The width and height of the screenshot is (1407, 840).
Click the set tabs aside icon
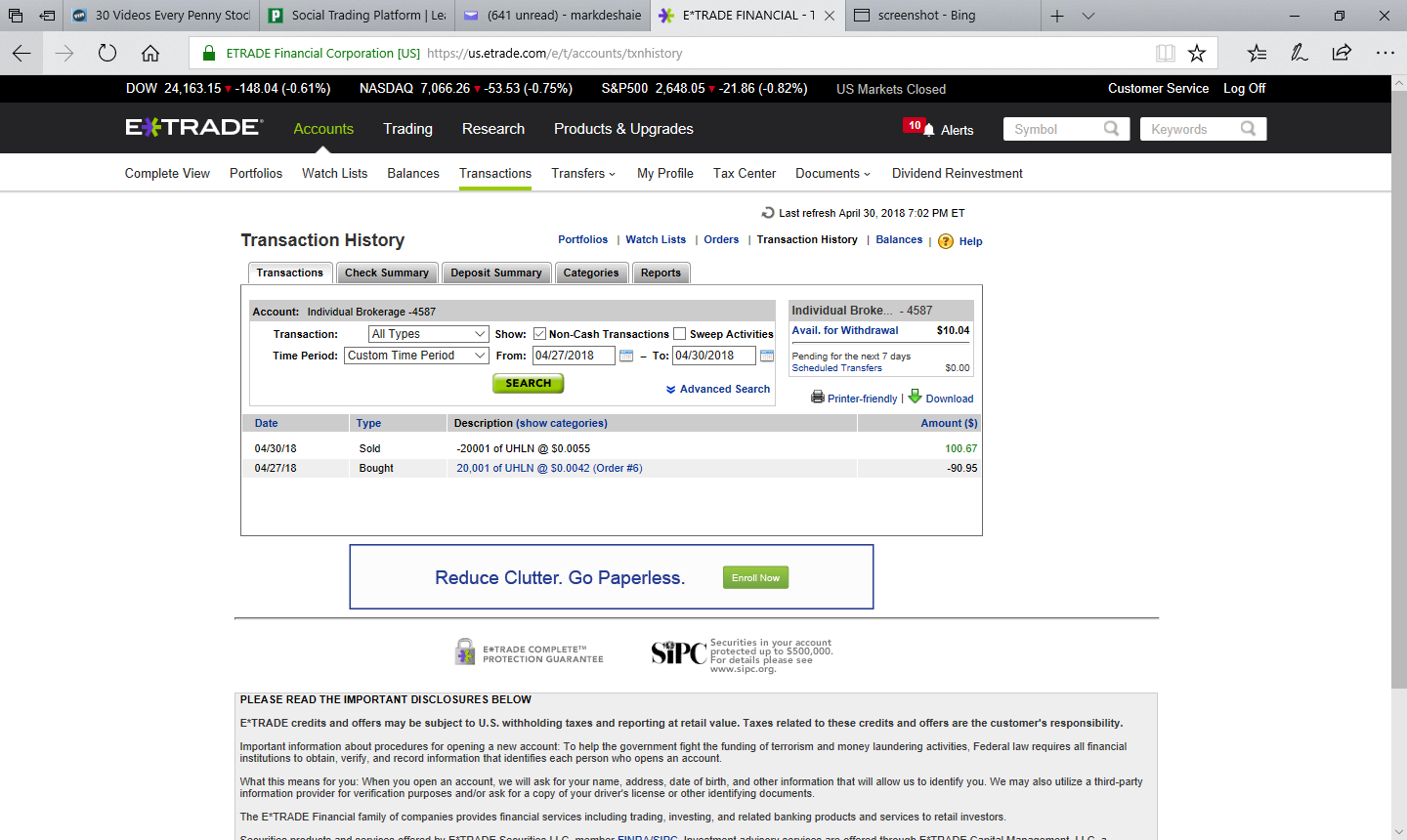point(47,16)
